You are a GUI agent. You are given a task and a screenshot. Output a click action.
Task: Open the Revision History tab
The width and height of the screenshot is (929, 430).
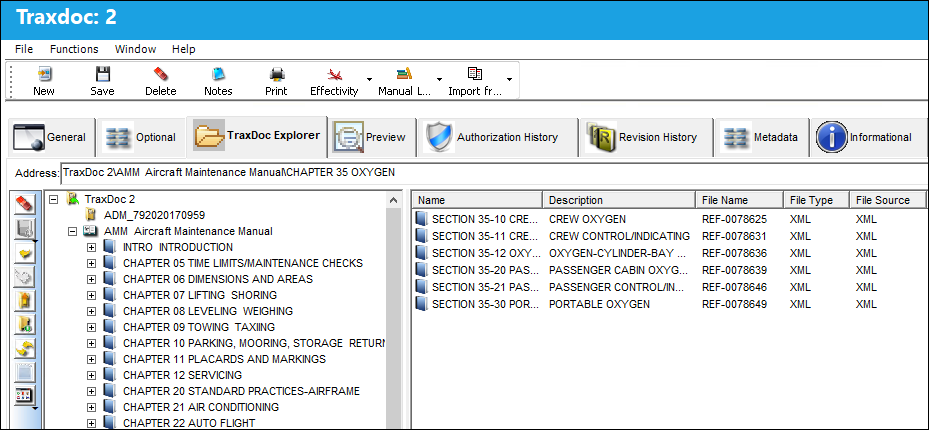[x=645, y=137]
